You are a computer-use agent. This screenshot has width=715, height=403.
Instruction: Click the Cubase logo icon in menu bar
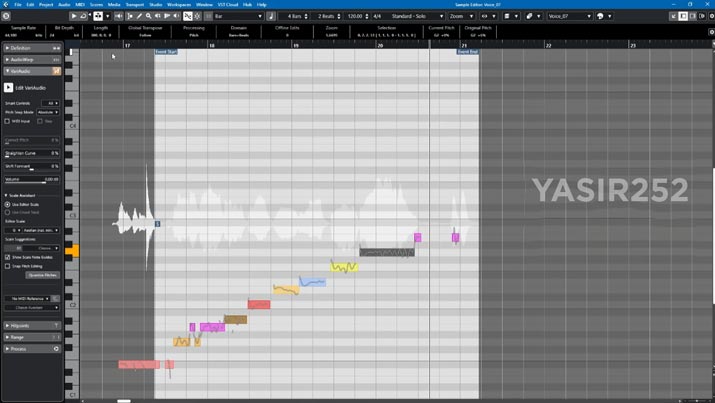click(5, 5)
